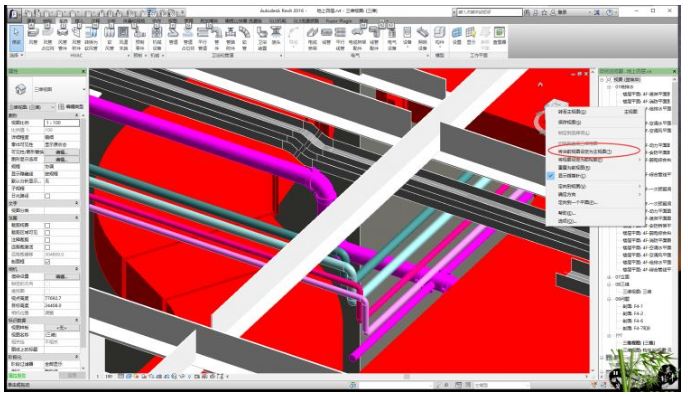Toggle Crop Region Visible checkbox
The image size is (688, 397).
(47, 232)
